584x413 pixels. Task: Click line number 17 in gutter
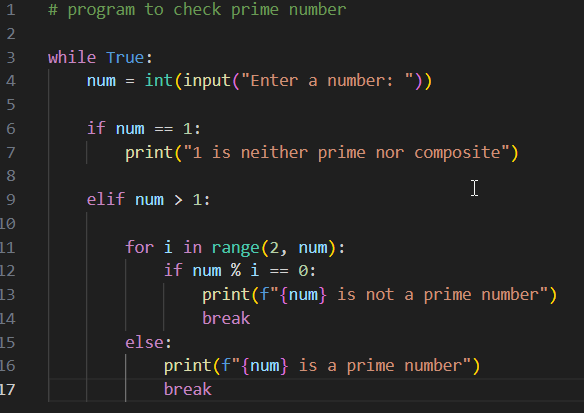(7, 390)
